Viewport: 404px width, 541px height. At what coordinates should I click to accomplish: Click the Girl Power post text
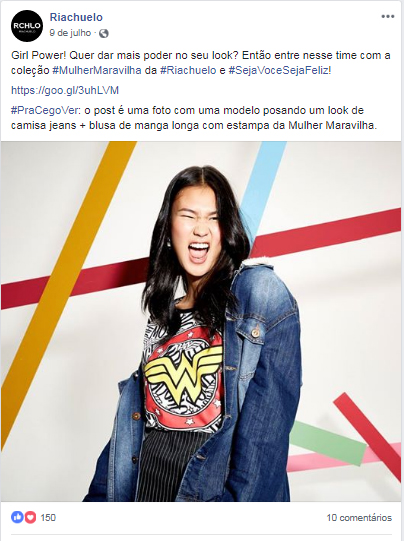click(201, 63)
